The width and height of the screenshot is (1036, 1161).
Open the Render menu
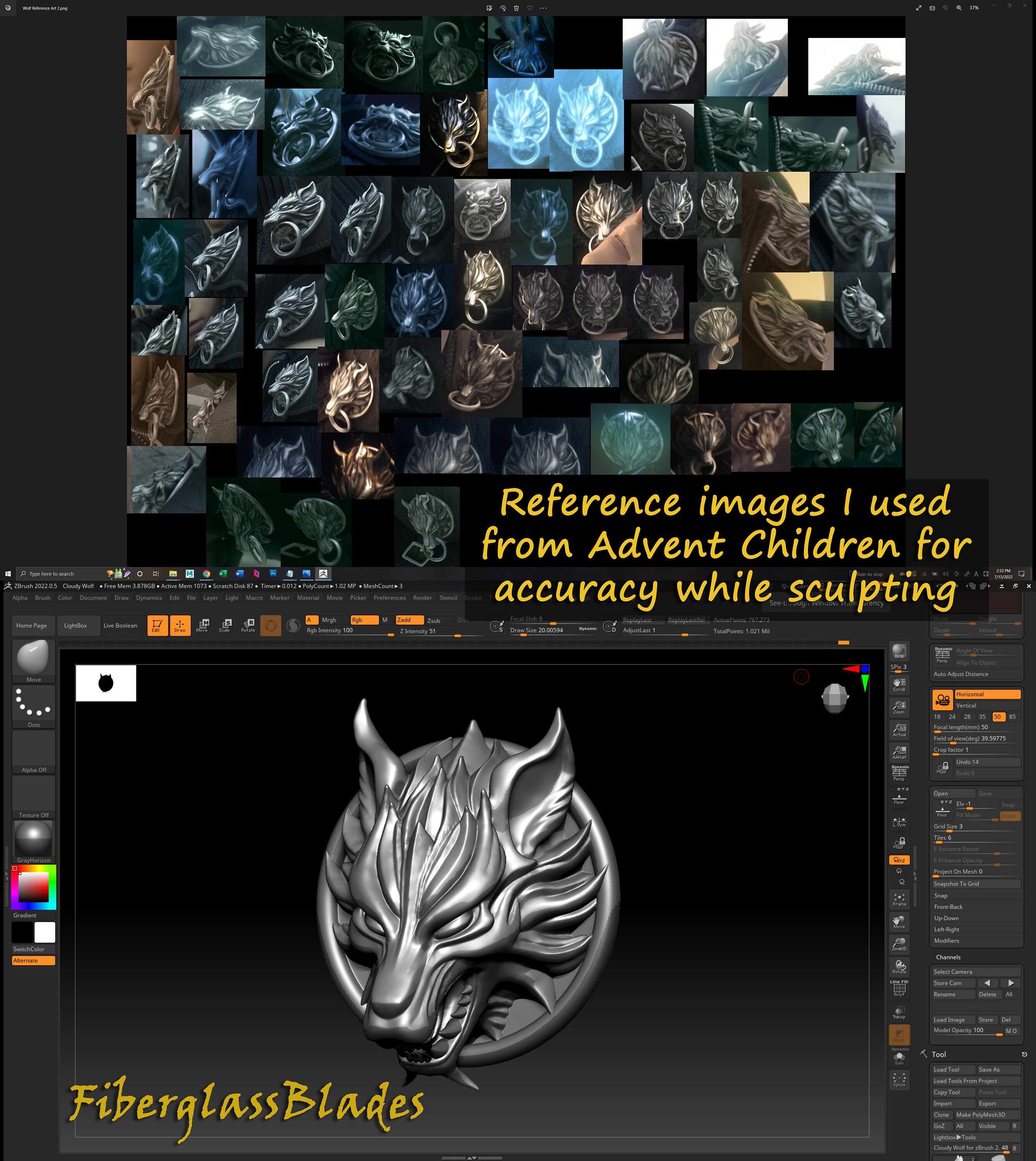click(x=422, y=598)
